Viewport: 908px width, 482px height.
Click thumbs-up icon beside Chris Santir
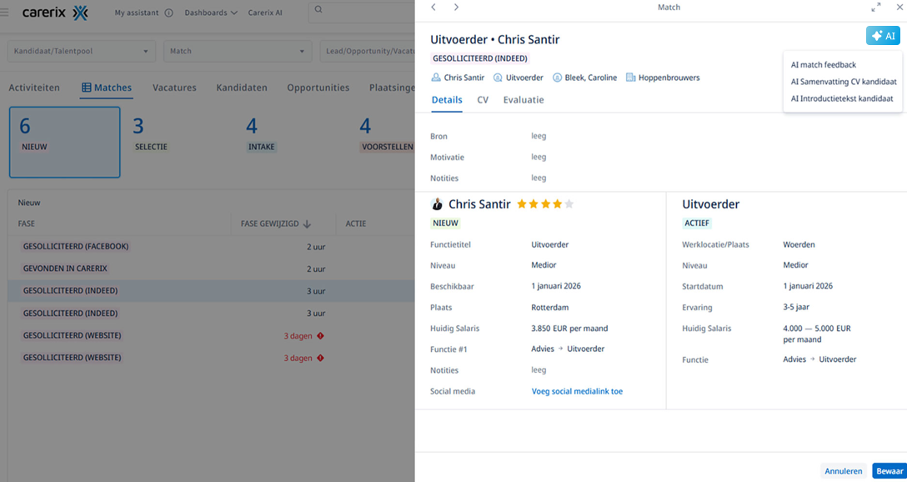coord(437,204)
